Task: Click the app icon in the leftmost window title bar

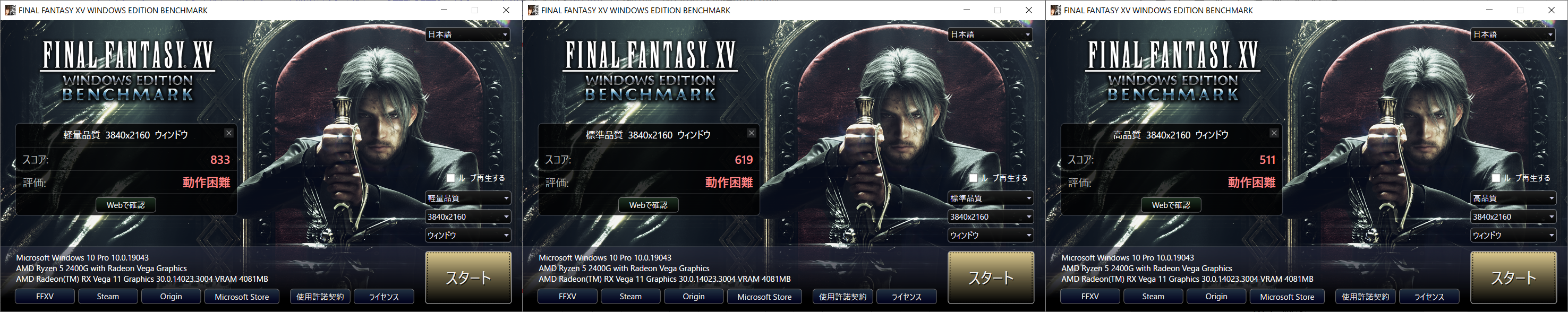Action: point(10,10)
